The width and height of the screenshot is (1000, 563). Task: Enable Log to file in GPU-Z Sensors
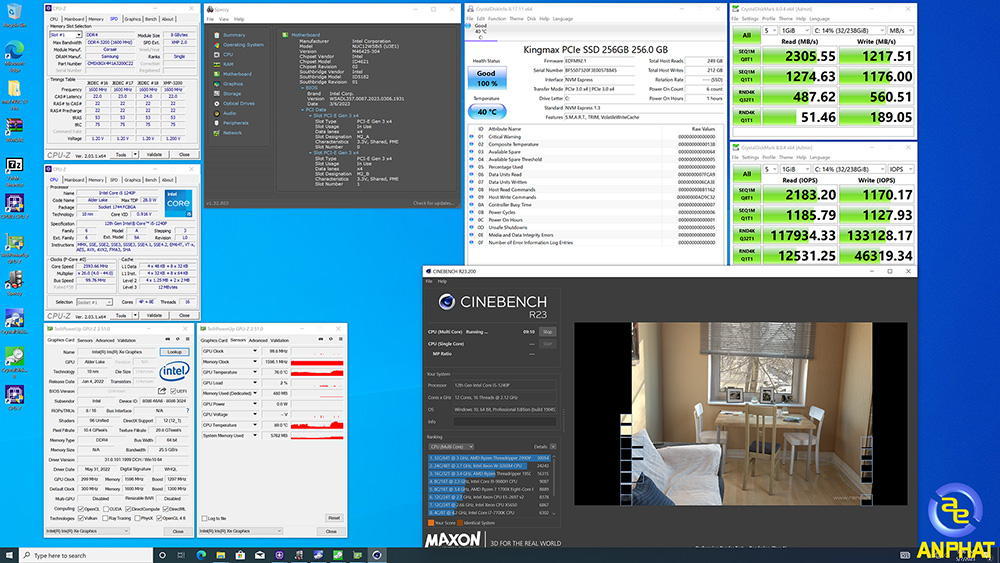204,518
